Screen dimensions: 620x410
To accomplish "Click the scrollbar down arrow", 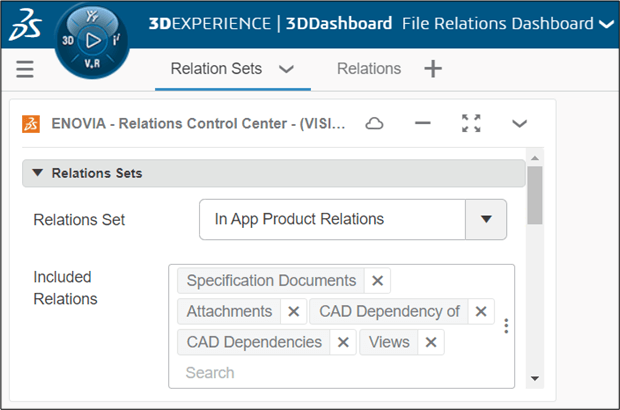I will pyautogui.click(x=535, y=378).
